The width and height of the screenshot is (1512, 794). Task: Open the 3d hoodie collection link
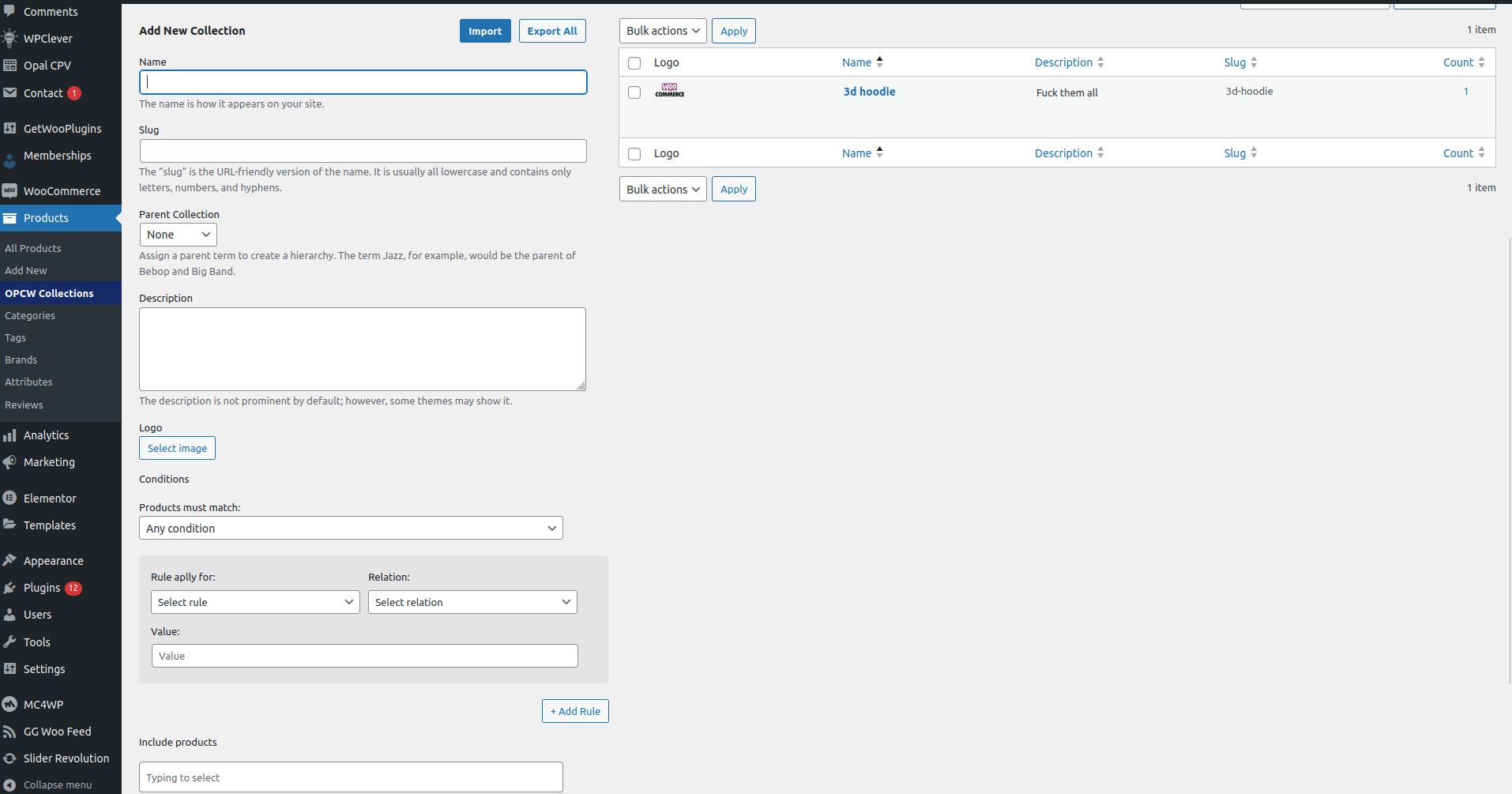coord(869,92)
